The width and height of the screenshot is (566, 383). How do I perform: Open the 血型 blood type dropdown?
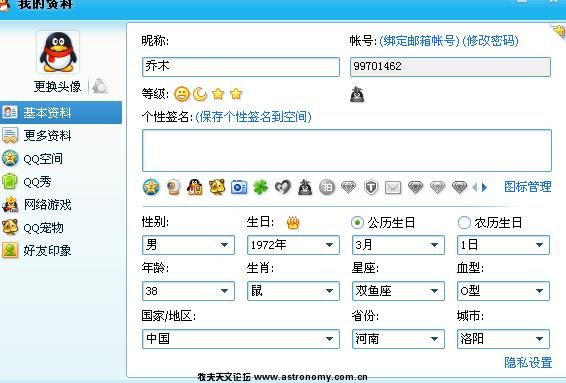(503, 291)
